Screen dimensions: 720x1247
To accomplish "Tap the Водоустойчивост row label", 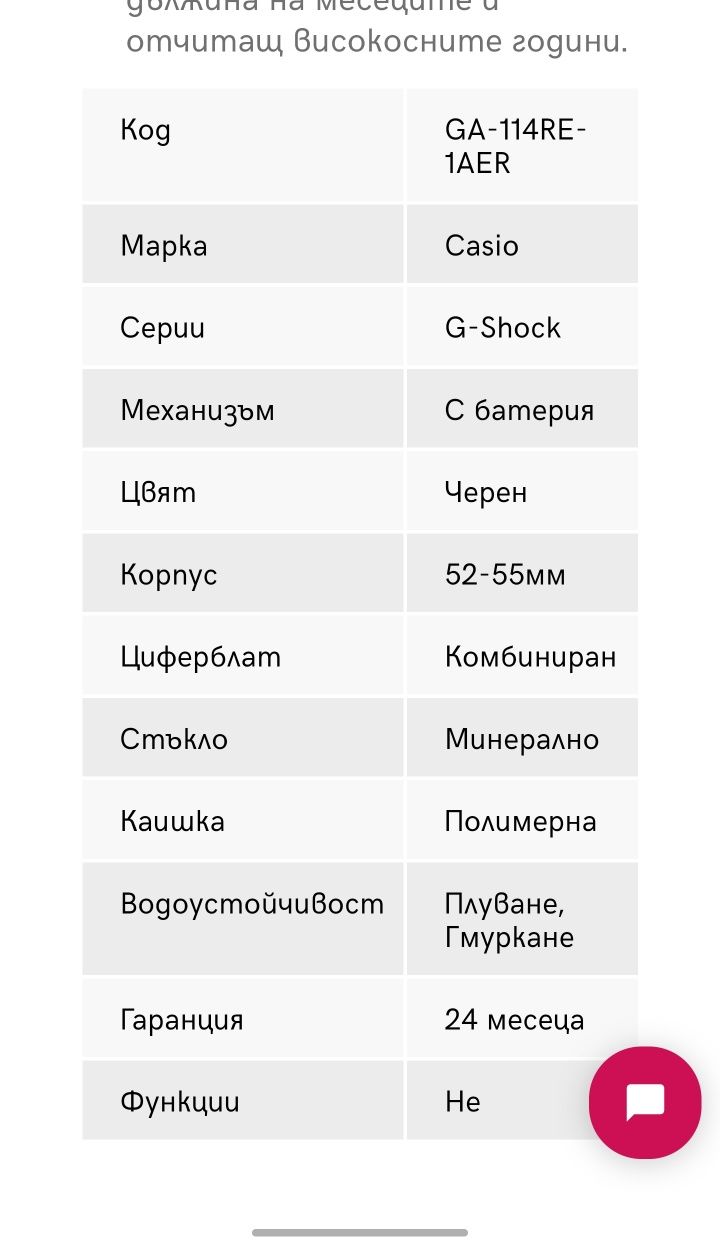I will [252, 904].
